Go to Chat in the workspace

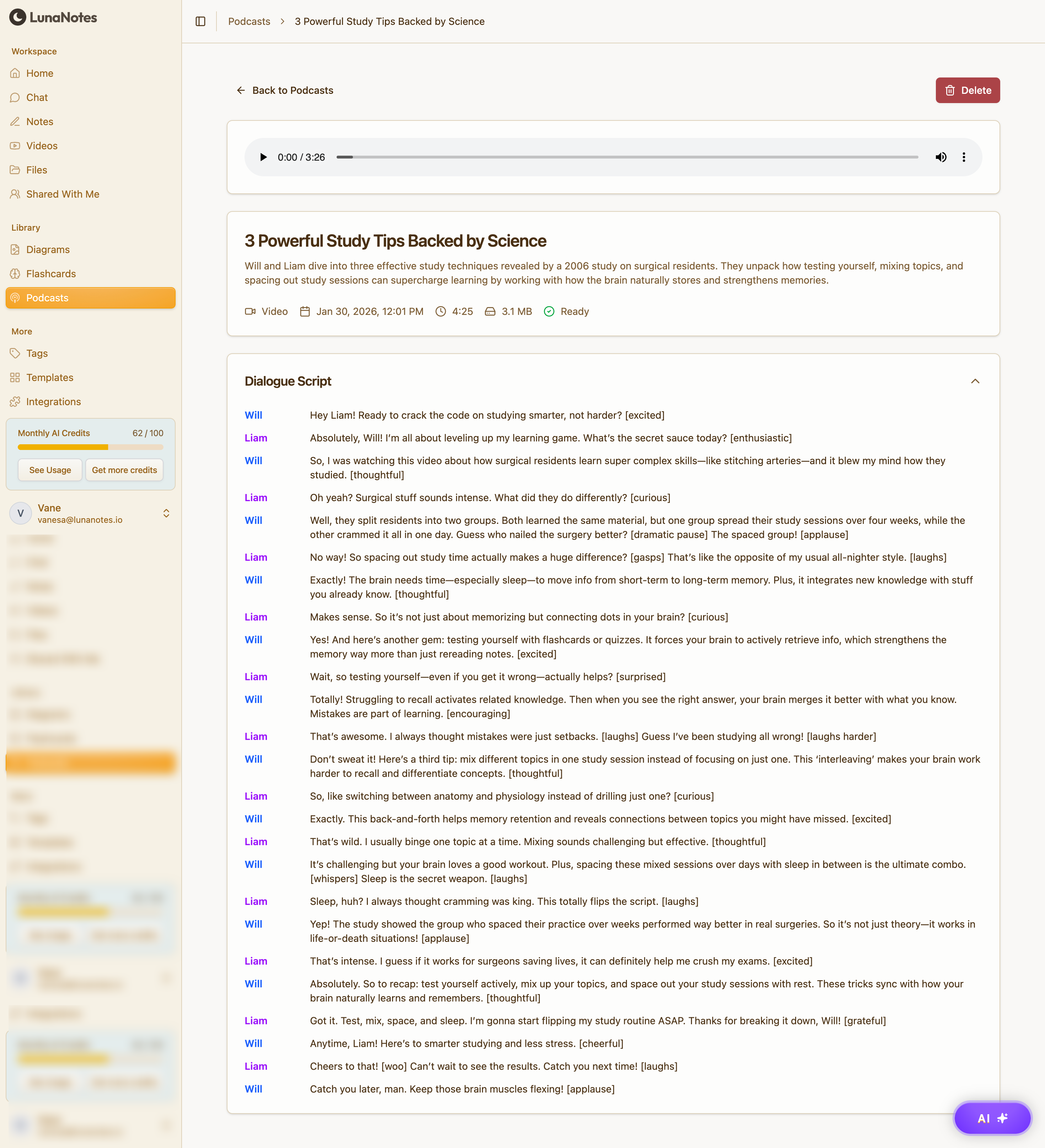click(x=37, y=97)
